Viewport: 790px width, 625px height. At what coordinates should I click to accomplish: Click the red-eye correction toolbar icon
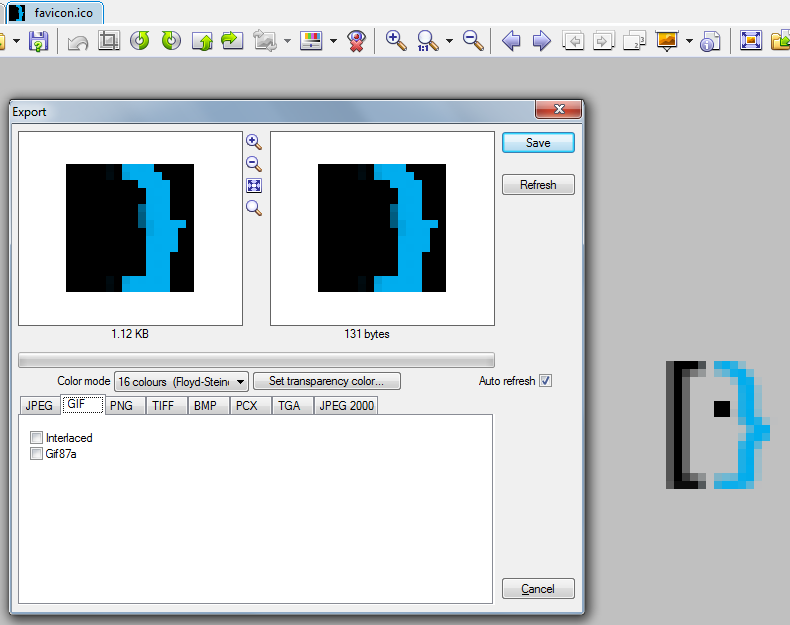tap(356, 41)
